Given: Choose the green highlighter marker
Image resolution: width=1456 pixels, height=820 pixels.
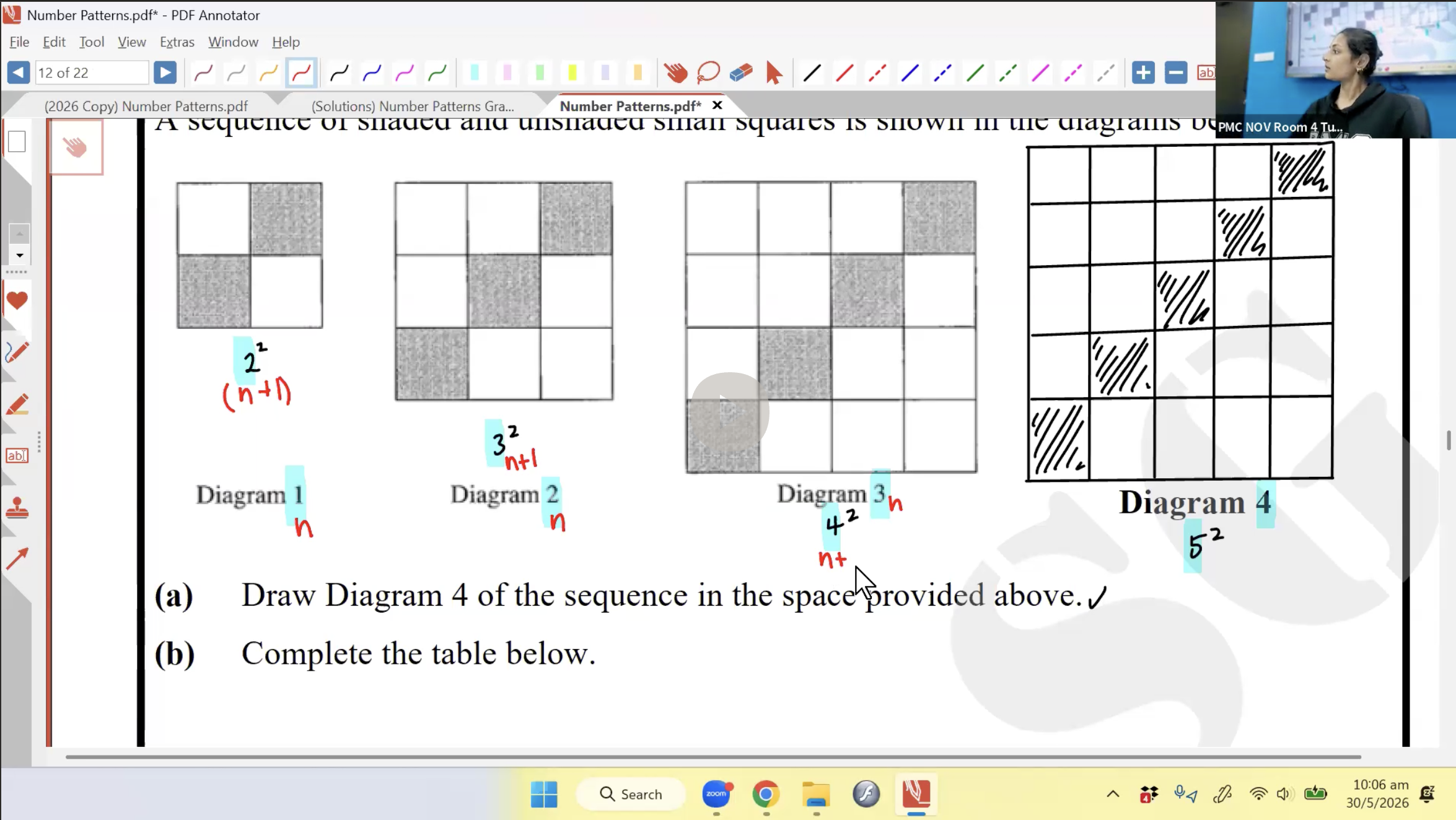Looking at the screenshot, I should tap(540, 73).
